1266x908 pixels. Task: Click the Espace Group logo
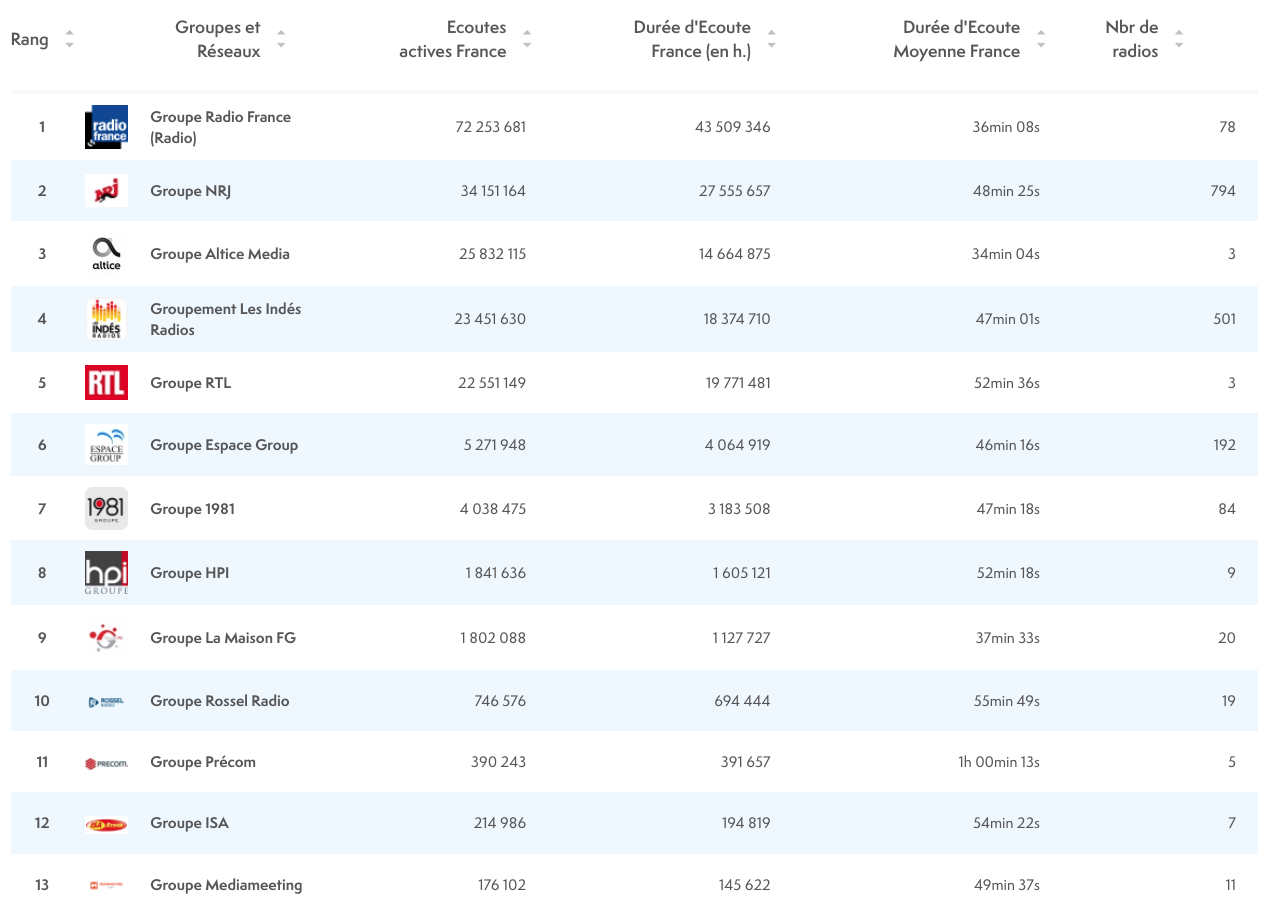(x=106, y=445)
